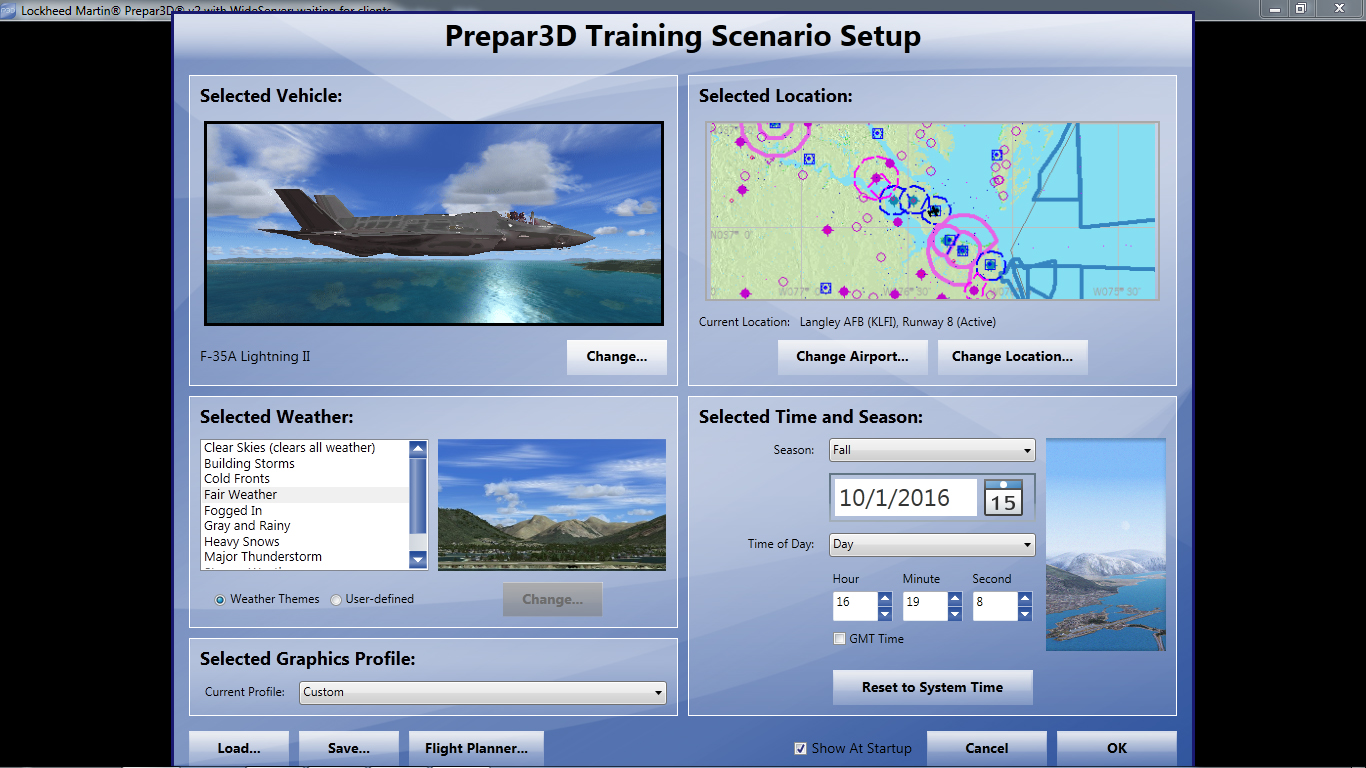Reset time to system time
Image resolution: width=1366 pixels, height=768 pixels.
click(x=932, y=688)
